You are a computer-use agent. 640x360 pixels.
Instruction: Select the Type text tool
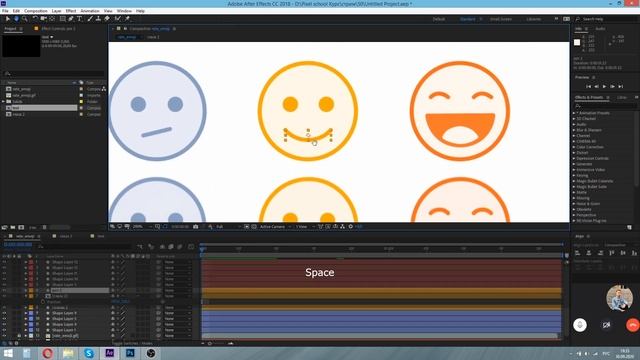[x=80, y=19]
